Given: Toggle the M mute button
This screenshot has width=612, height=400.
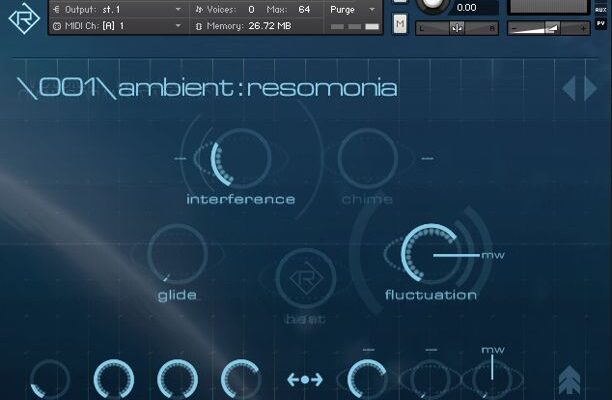Looking at the screenshot, I should (x=400, y=24).
